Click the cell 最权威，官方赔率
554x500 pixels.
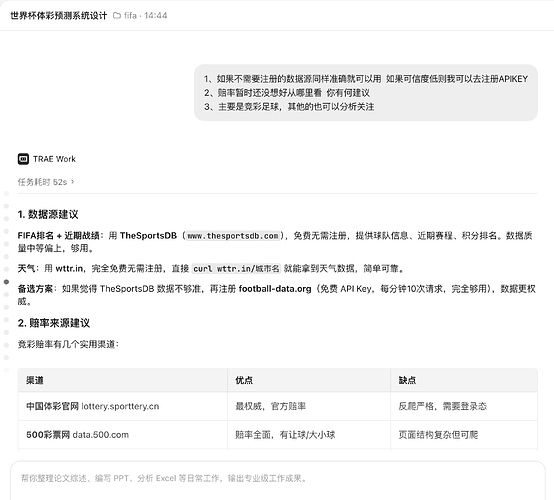pos(309,406)
